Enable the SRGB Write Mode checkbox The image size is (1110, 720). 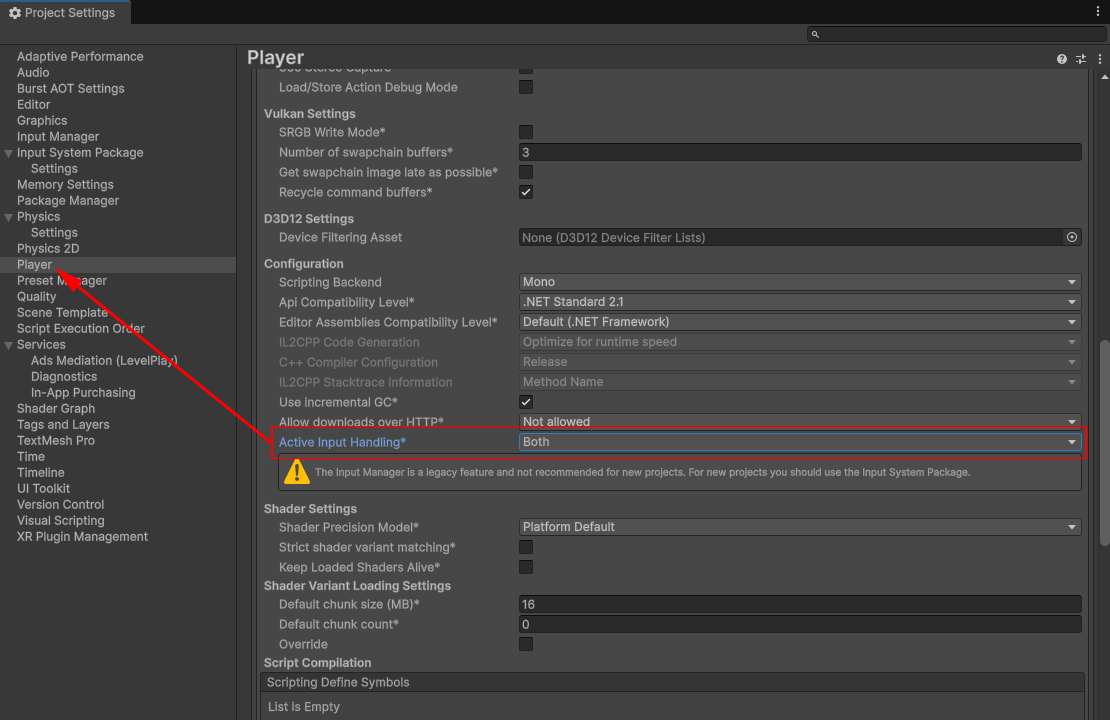click(525, 131)
